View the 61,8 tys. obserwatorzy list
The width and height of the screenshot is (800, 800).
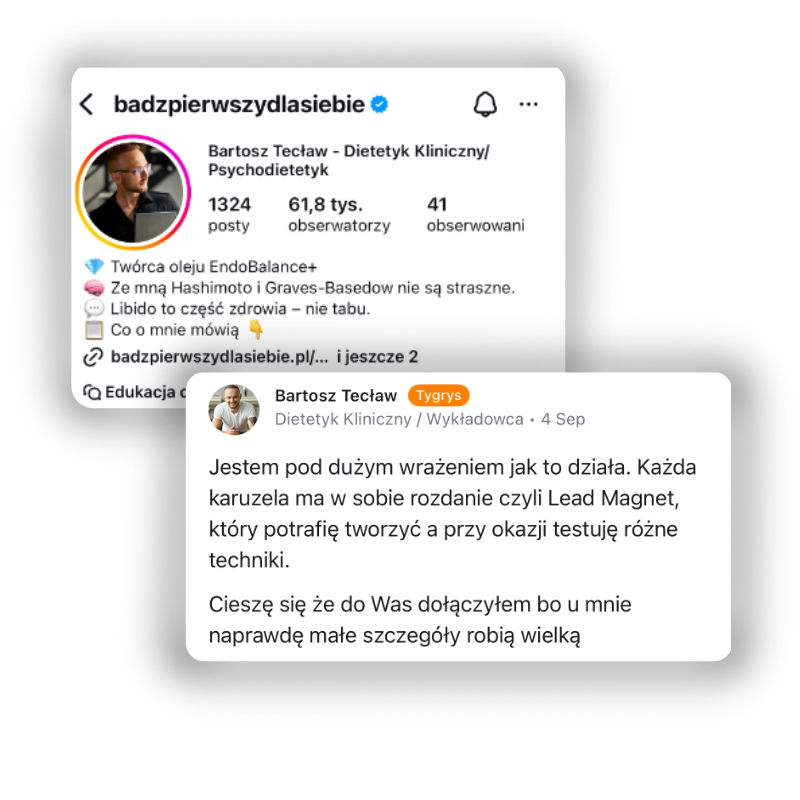pos(339,214)
